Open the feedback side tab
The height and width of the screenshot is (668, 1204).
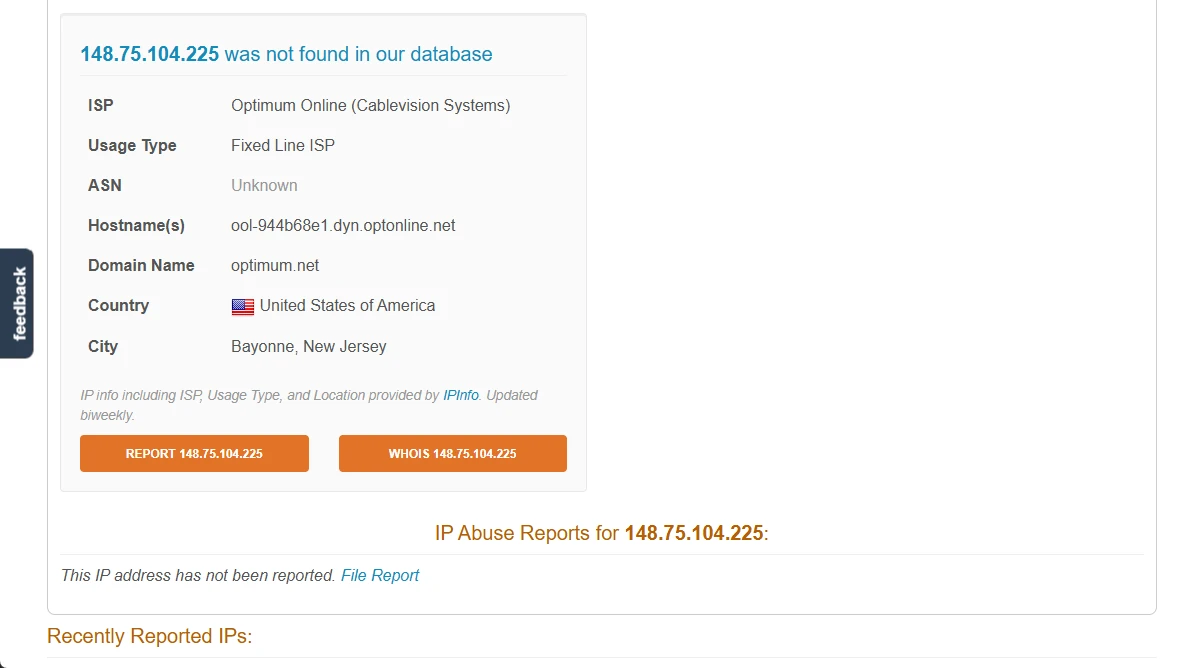17,303
